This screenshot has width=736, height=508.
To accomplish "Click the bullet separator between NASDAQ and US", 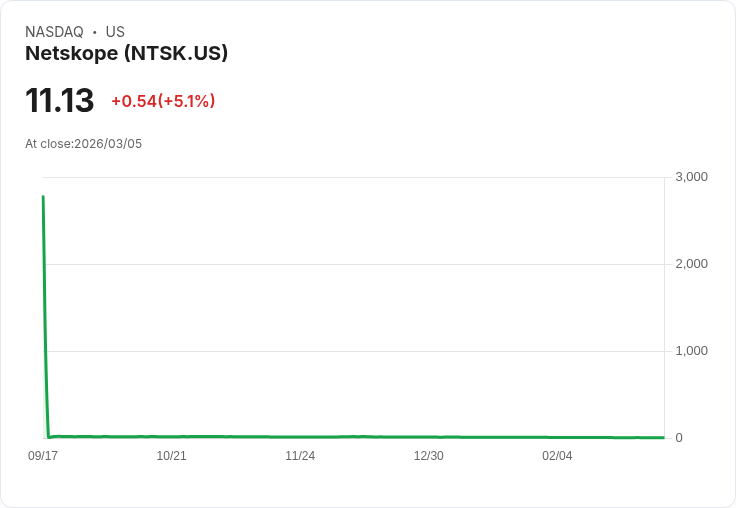I will click(95, 32).
